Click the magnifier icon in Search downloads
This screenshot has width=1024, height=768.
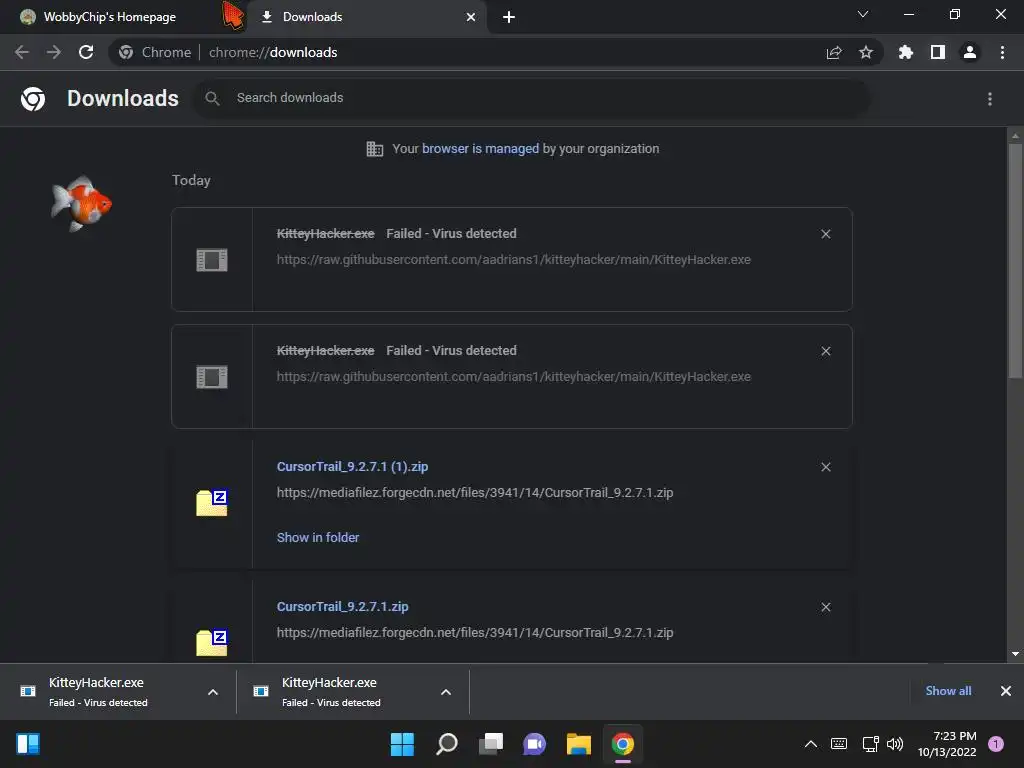(212, 98)
